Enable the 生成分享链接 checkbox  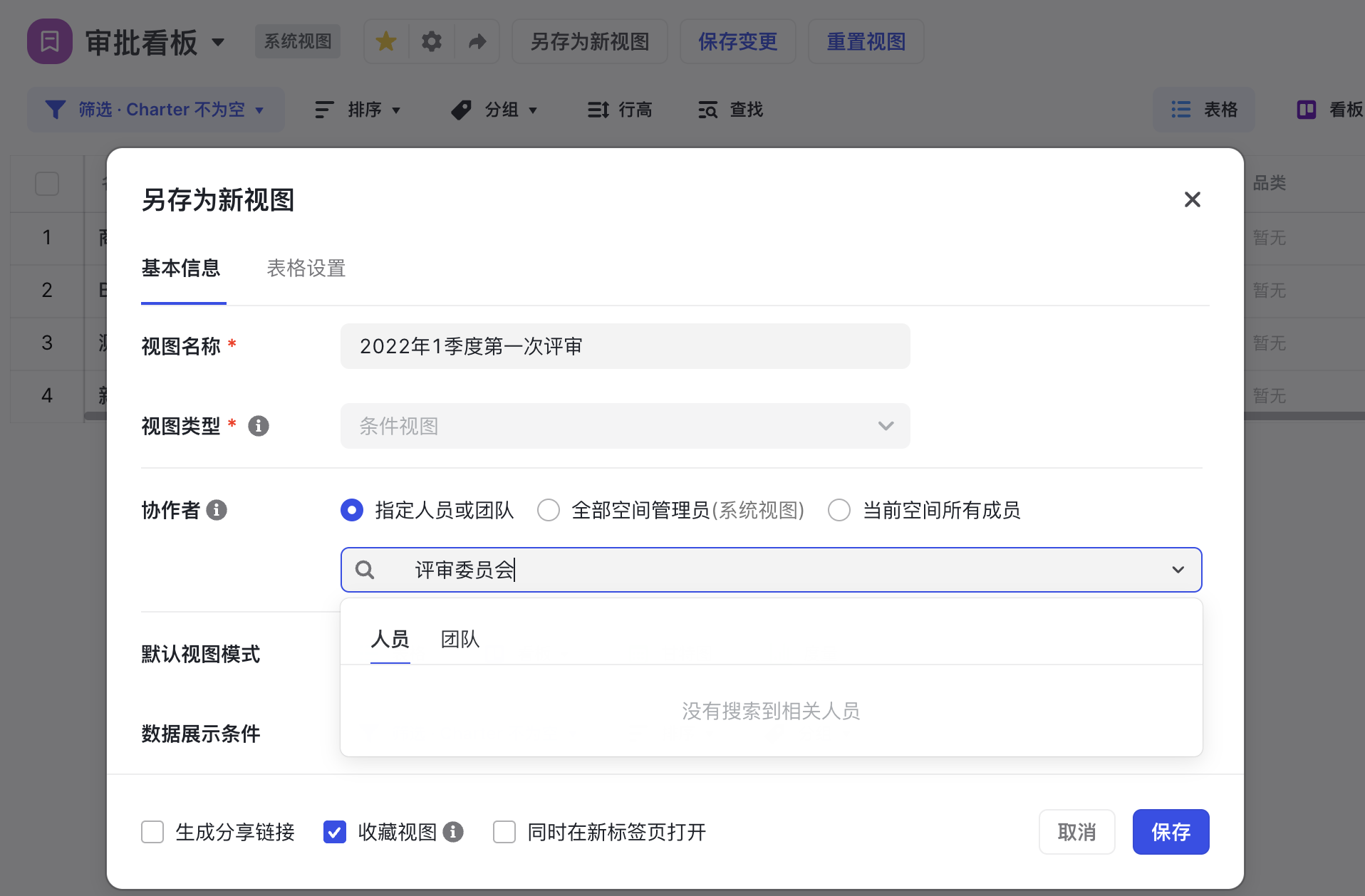click(x=152, y=832)
